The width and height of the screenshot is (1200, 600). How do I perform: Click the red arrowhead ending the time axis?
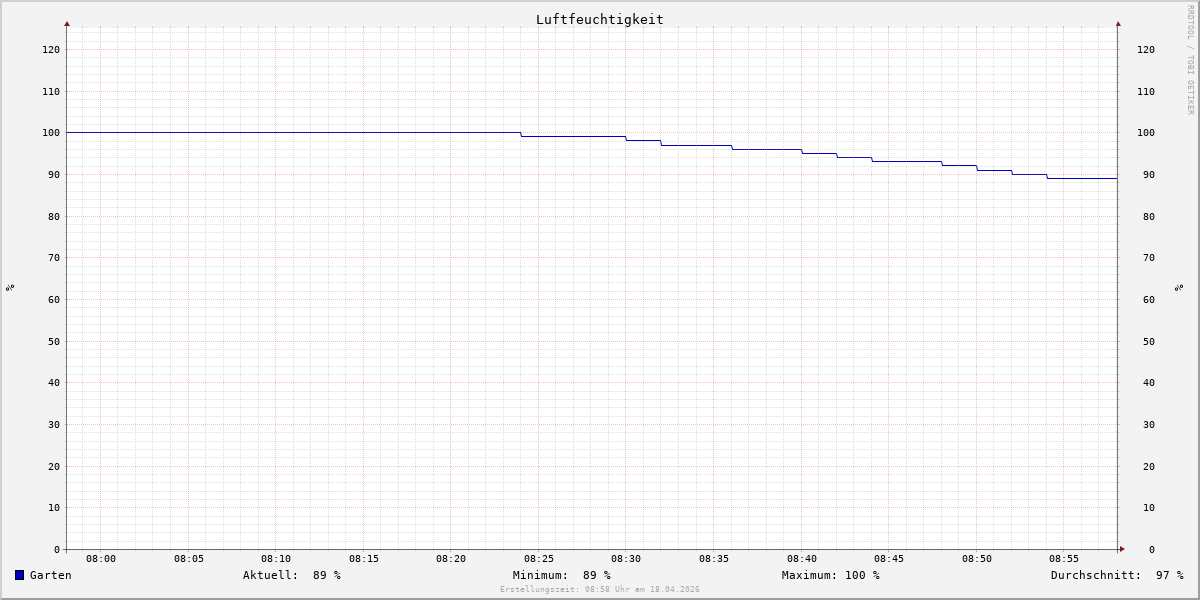1122,549
